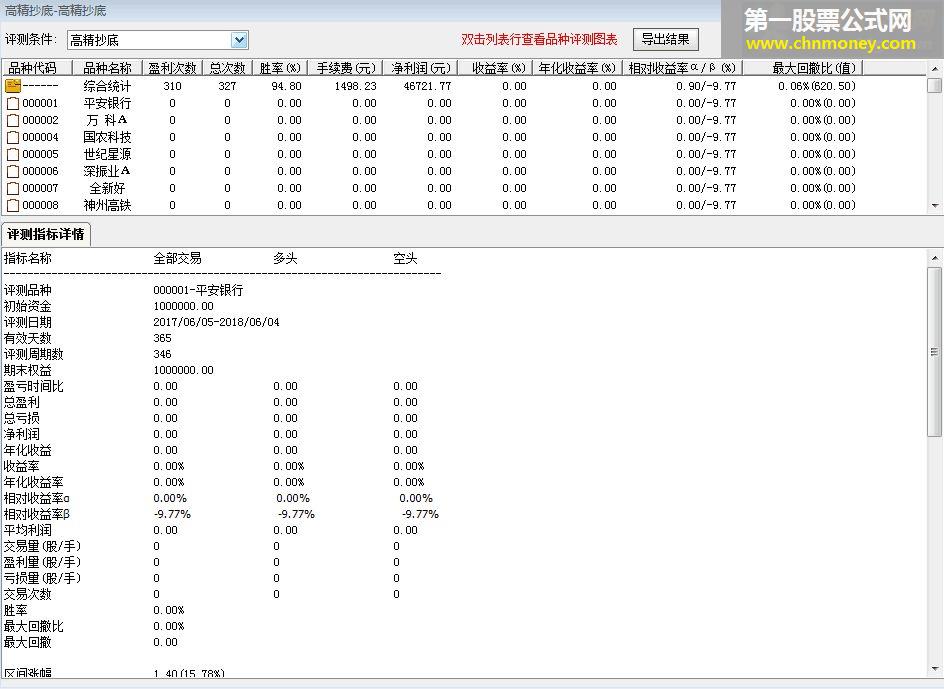This screenshot has width=944, height=689.
Task: Click the up arrow of the details panel scrollbar
Action: click(934, 258)
